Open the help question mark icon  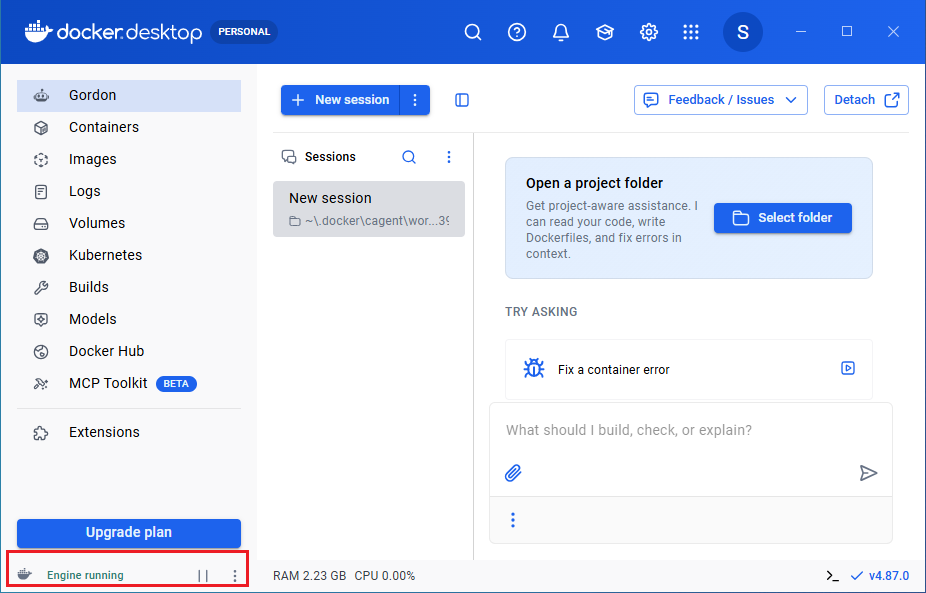click(x=517, y=32)
